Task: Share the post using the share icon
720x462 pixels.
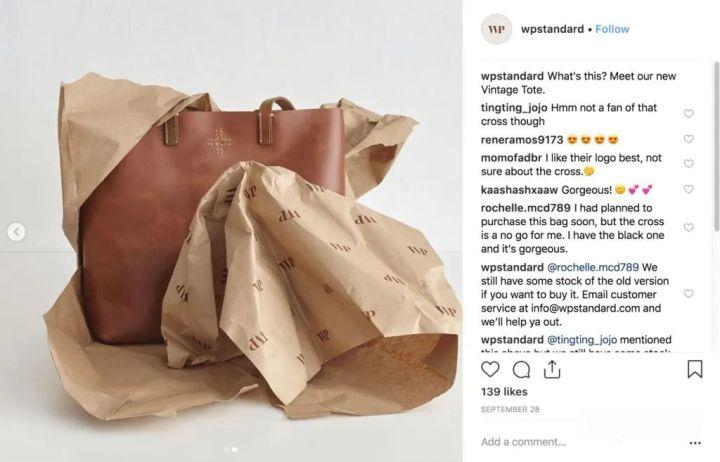Action: click(x=550, y=370)
